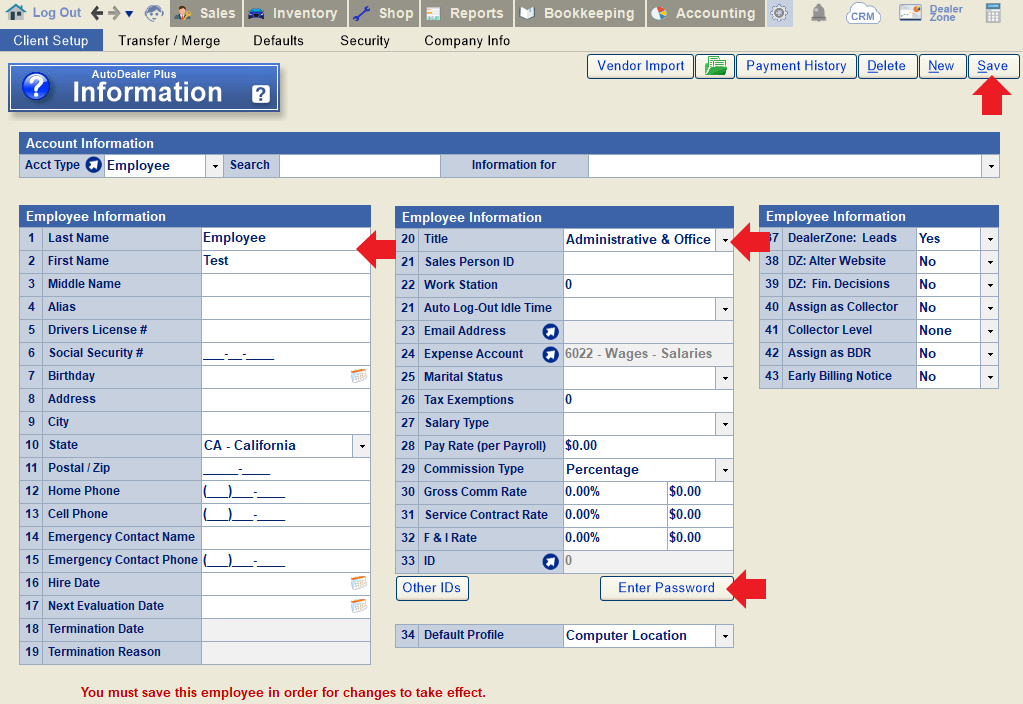Click the New button
Viewport: 1023px width, 704px height.
pyautogui.click(x=941, y=66)
